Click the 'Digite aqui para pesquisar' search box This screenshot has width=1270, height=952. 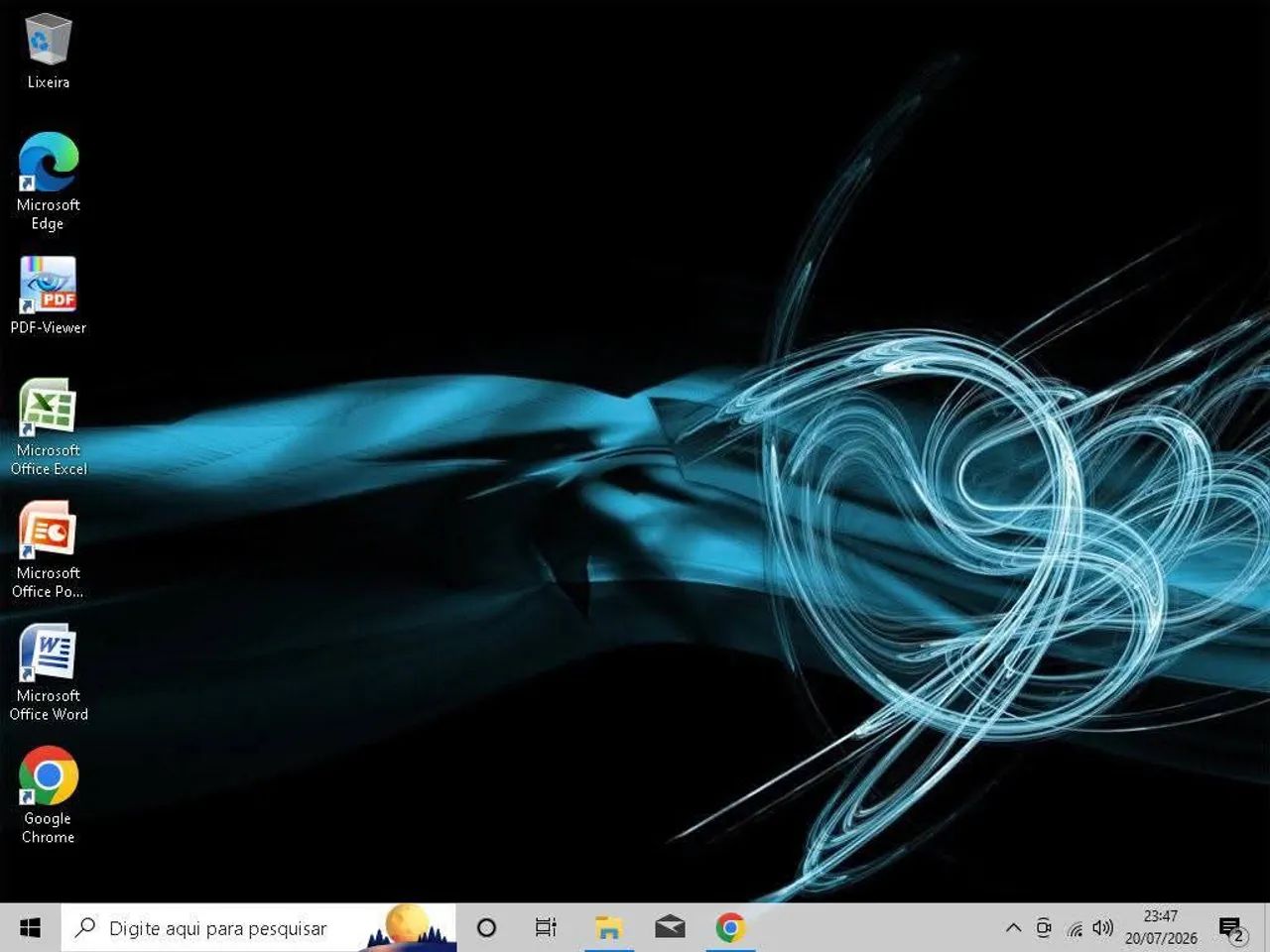(x=259, y=928)
